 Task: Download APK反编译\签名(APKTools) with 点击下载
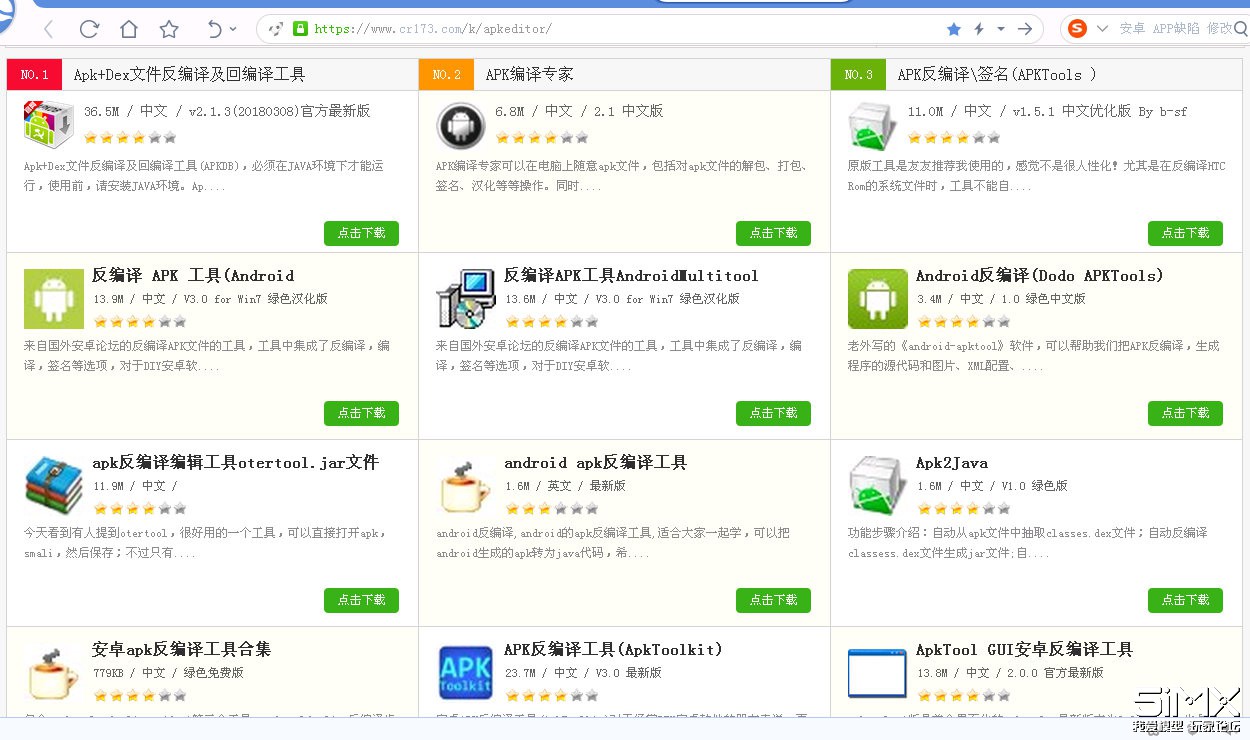pos(1185,233)
